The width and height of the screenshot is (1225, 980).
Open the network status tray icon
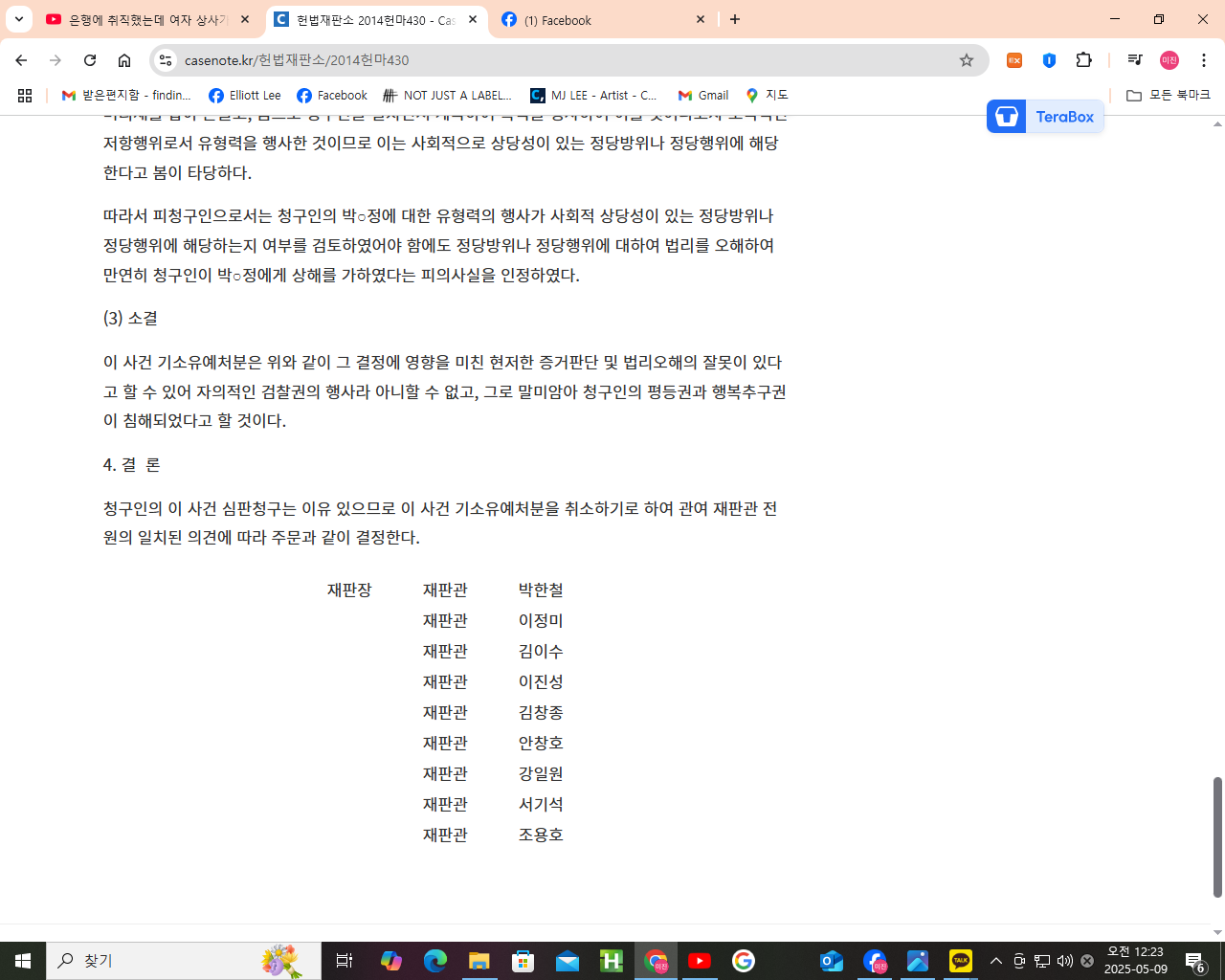click(x=1042, y=961)
